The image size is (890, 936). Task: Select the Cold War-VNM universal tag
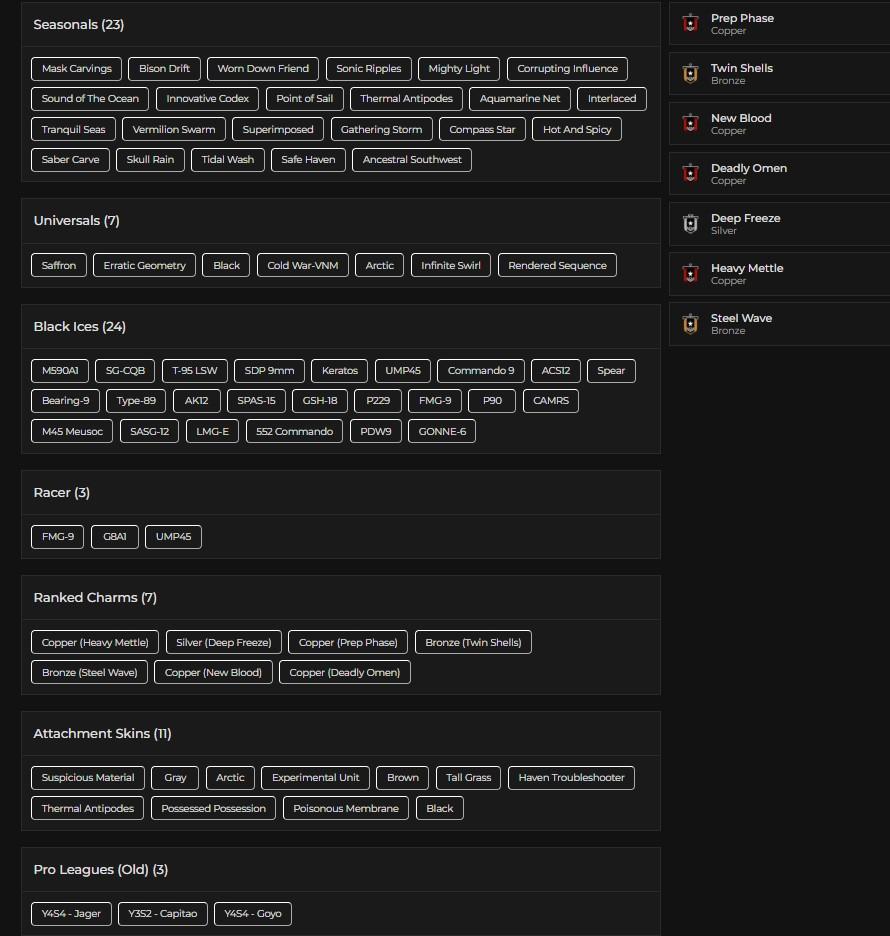303,266
